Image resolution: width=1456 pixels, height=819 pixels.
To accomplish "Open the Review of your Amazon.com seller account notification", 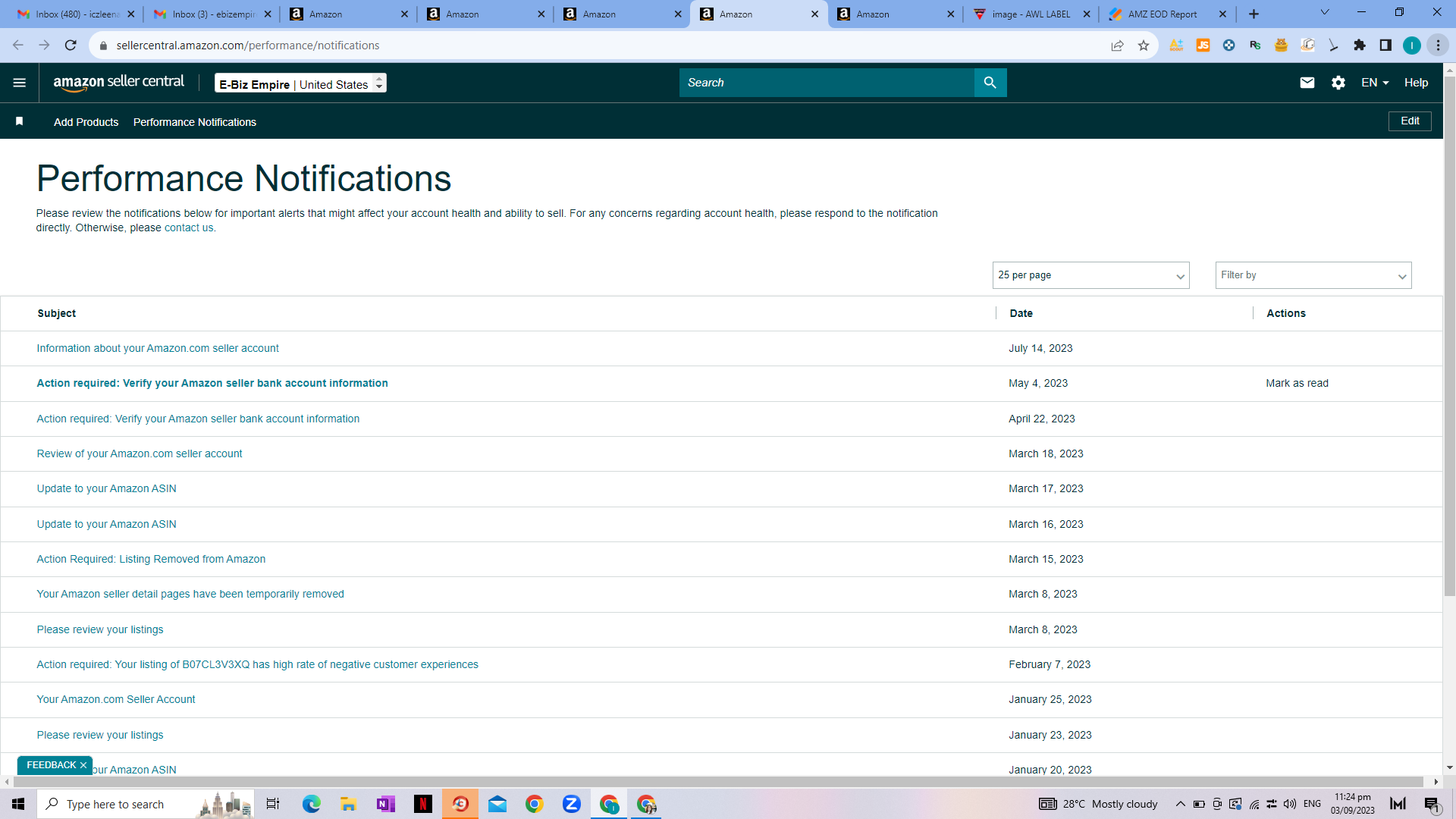I will 140,454.
